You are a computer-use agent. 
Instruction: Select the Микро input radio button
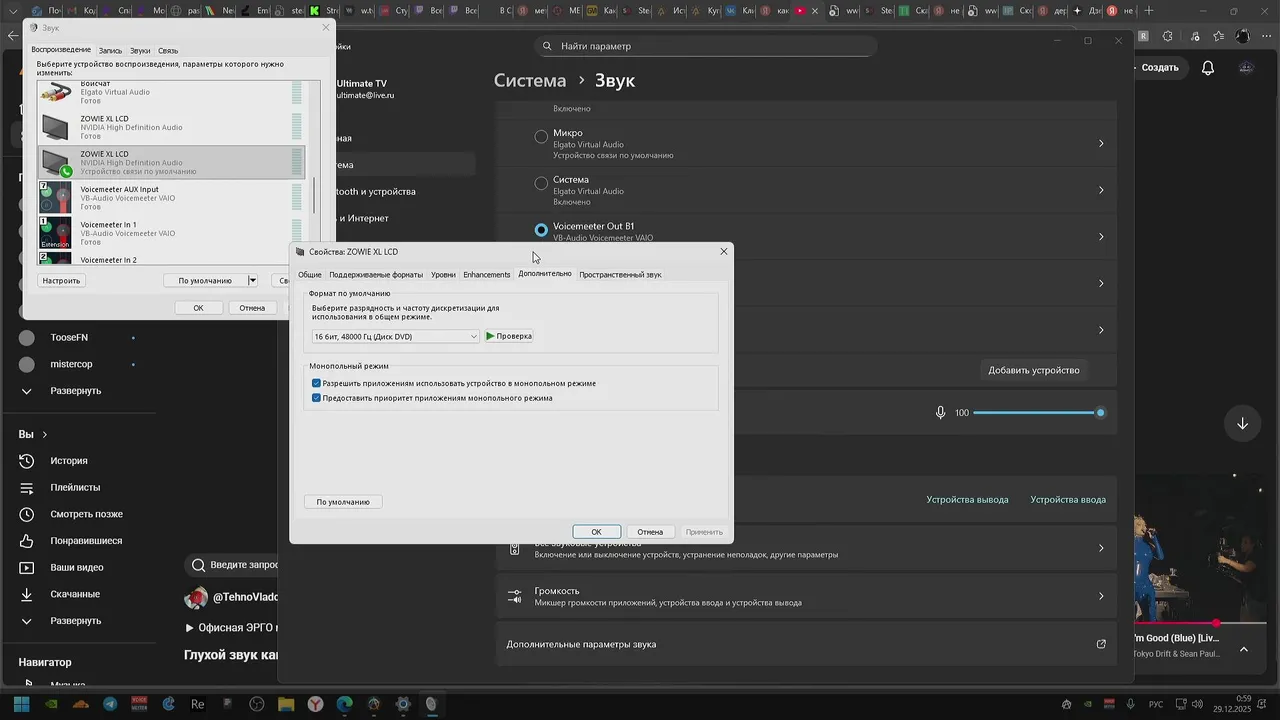(x=541, y=137)
